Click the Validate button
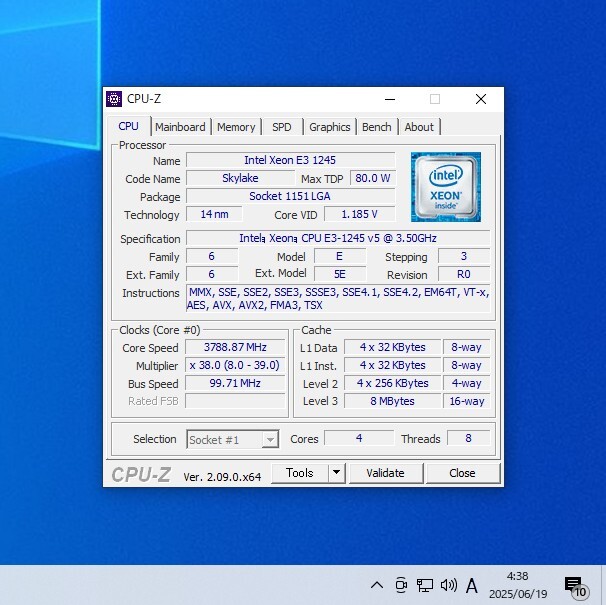The image size is (606, 605). point(385,473)
